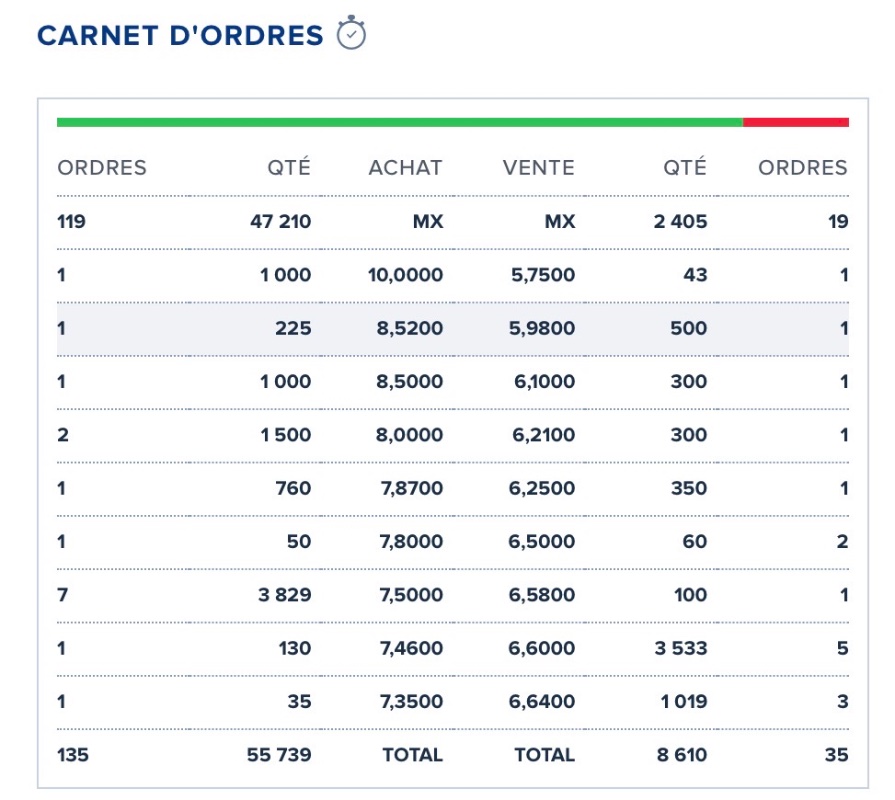This screenshot has width=895, height=800.
Task: Select the total sell quantity 8 610
Action: 682,755
